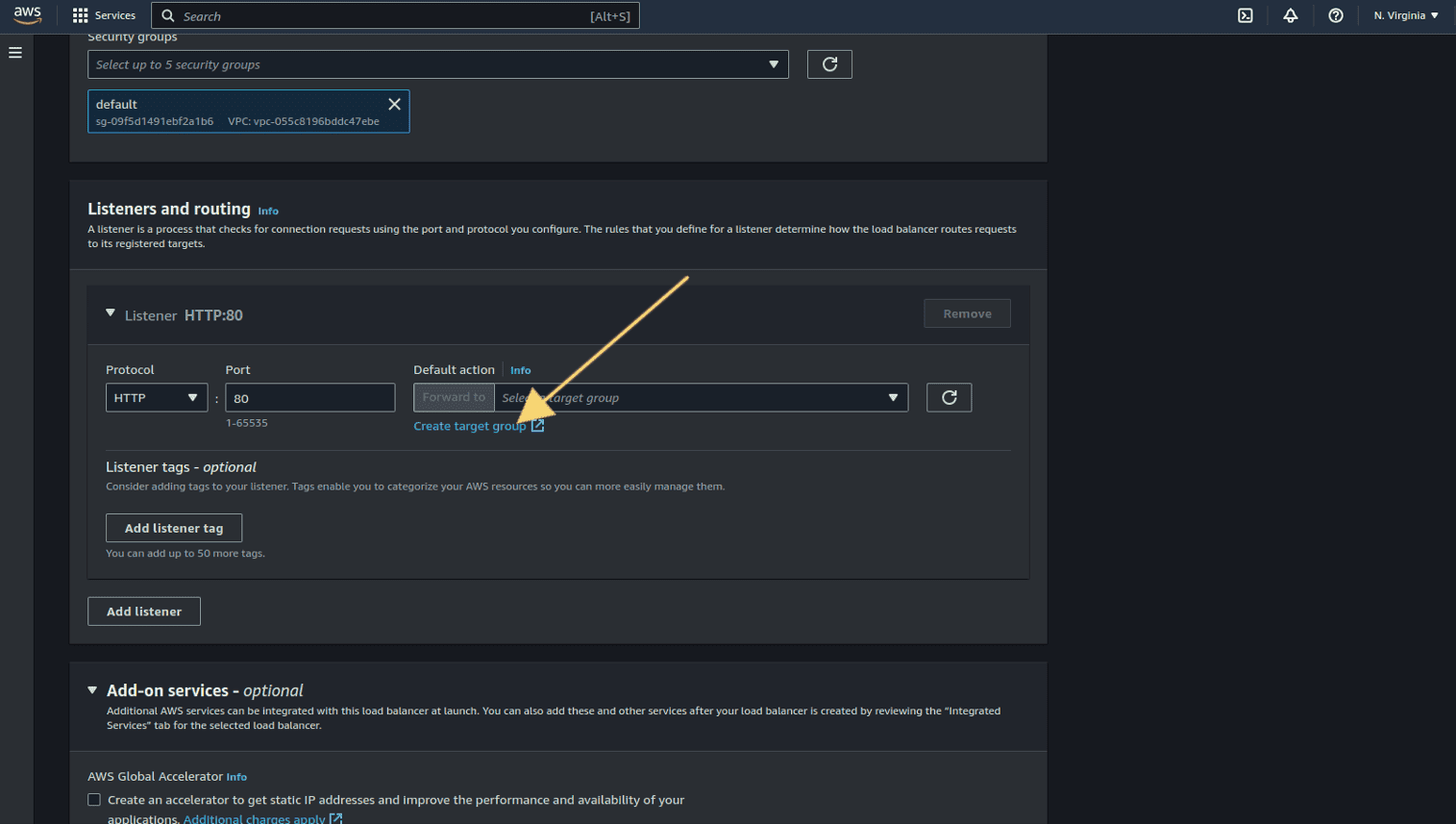The width and height of the screenshot is (1456, 824).
Task: Click the Create target group link
Action: (470, 426)
